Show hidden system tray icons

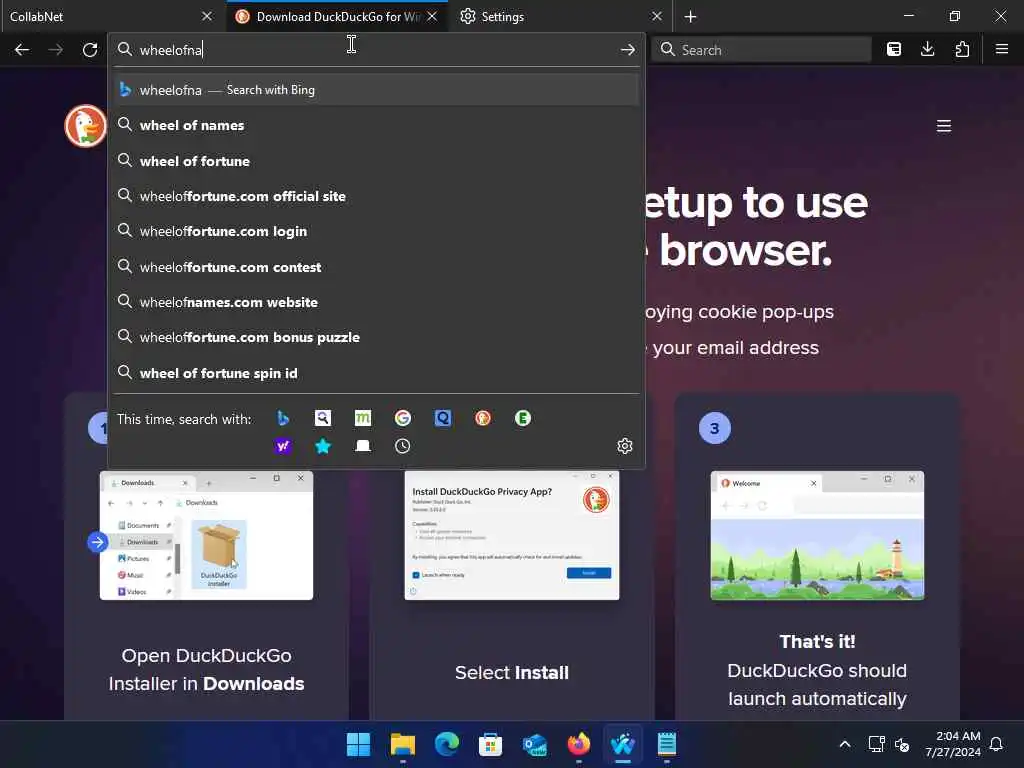click(x=844, y=744)
